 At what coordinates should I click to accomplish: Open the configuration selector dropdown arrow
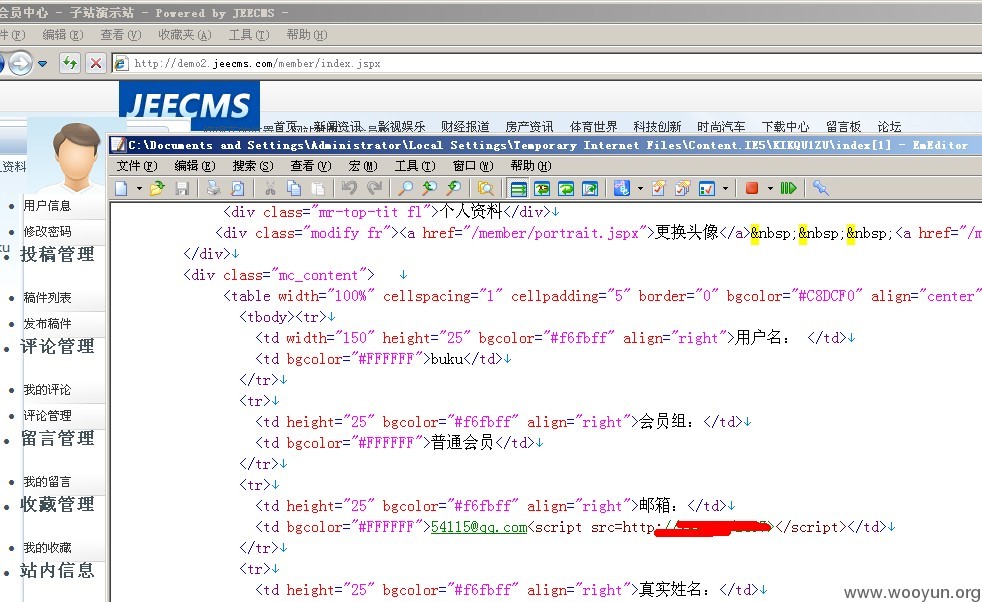tap(640, 189)
